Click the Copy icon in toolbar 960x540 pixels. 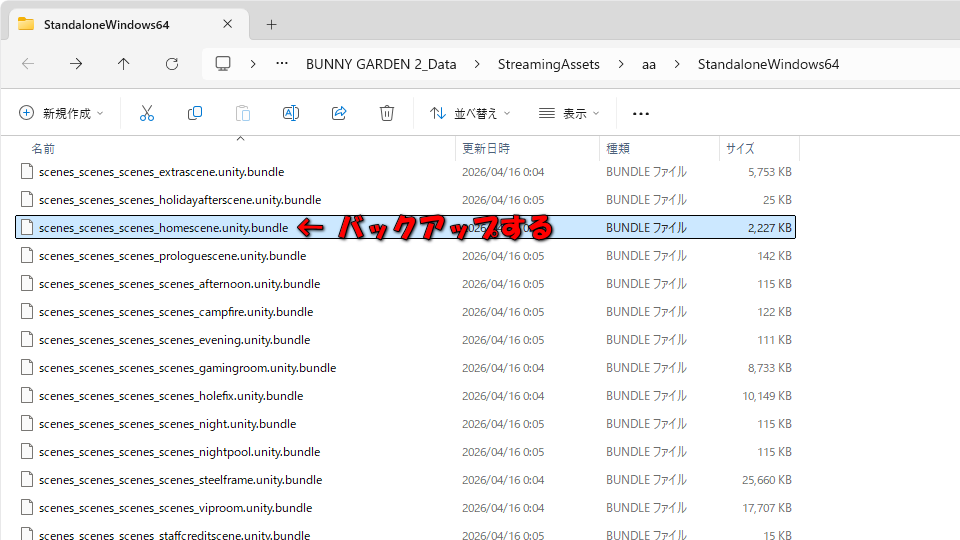click(195, 114)
